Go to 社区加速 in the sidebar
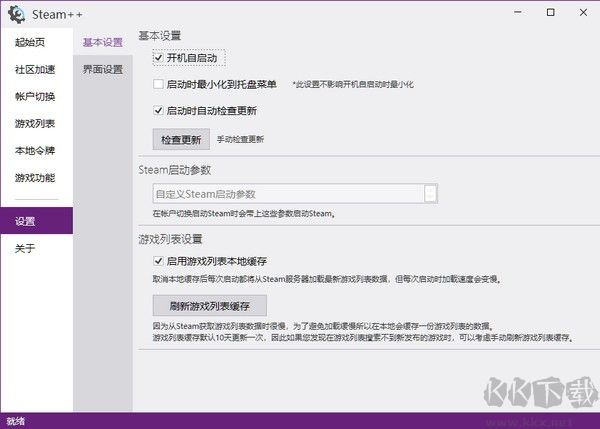 36,69
